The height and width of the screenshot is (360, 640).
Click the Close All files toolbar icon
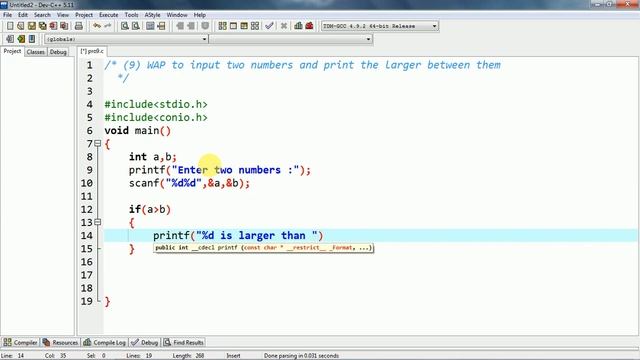[64, 26]
